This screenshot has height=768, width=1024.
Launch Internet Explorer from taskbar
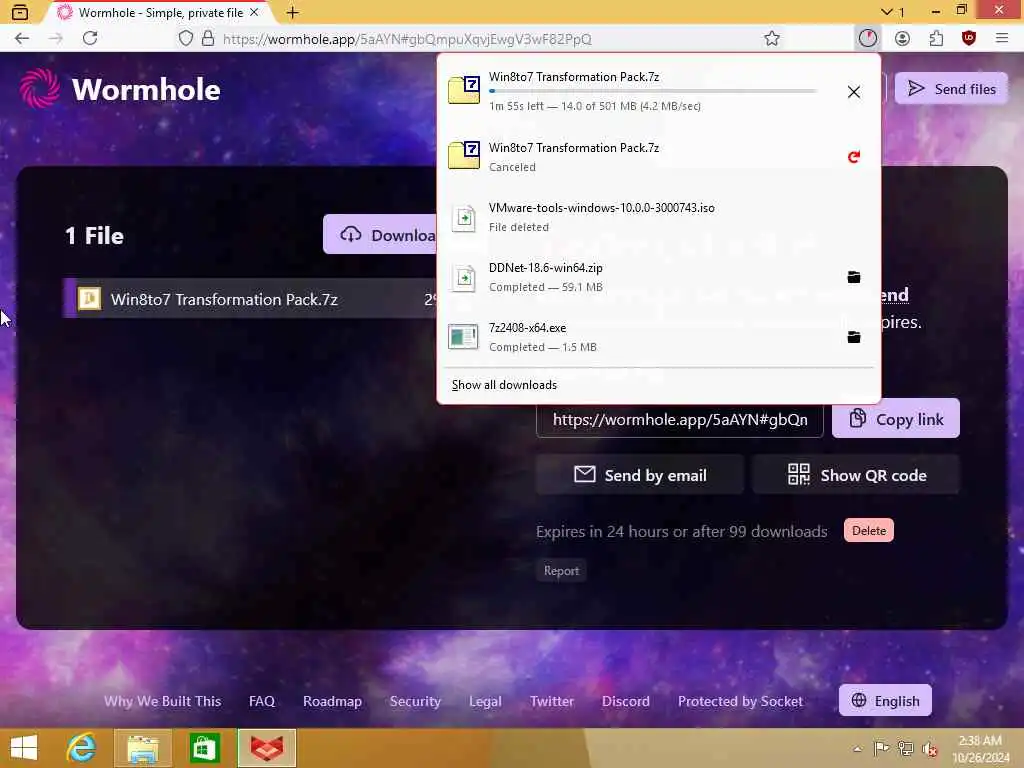(81, 748)
